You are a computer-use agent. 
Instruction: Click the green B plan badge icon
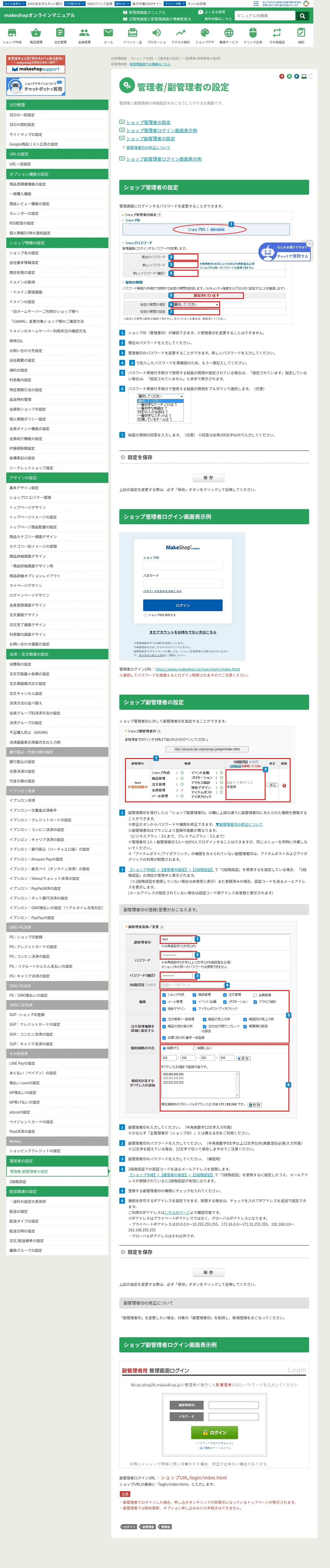coord(289,76)
